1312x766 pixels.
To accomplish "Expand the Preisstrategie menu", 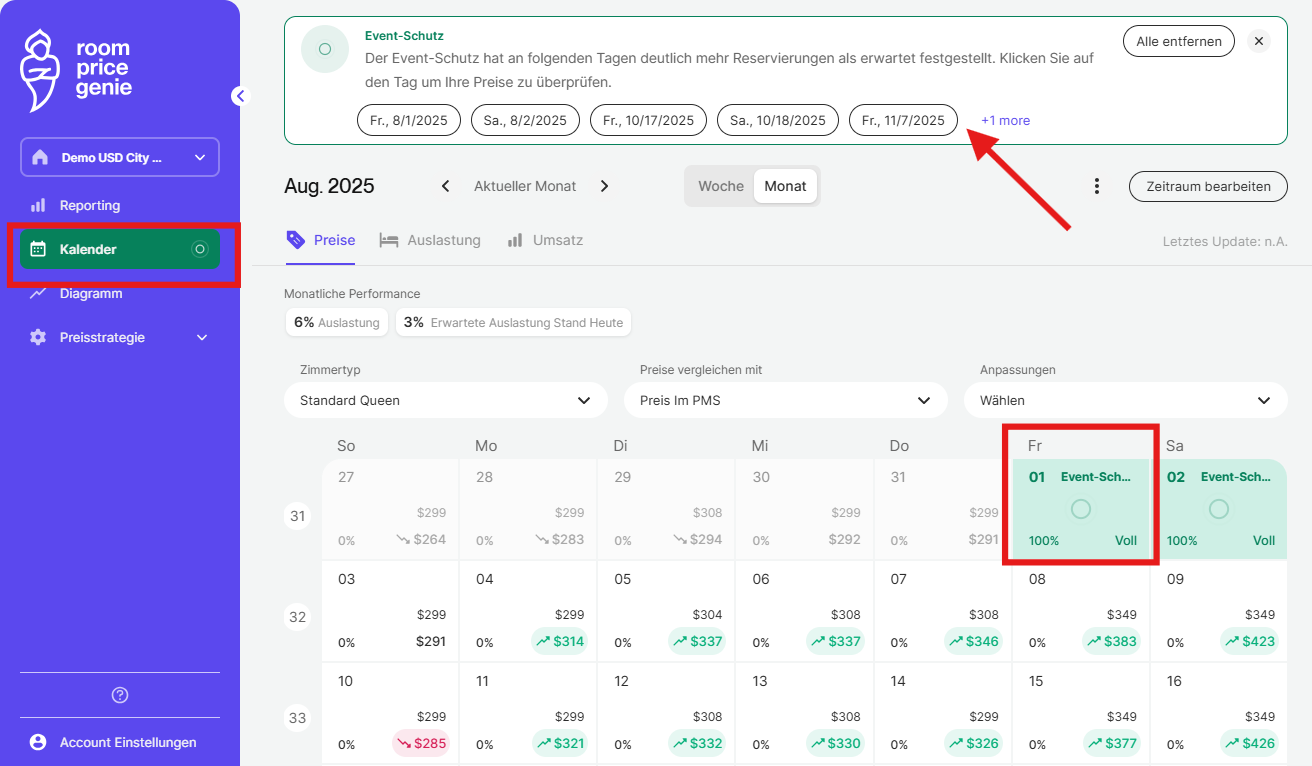I will (120, 337).
